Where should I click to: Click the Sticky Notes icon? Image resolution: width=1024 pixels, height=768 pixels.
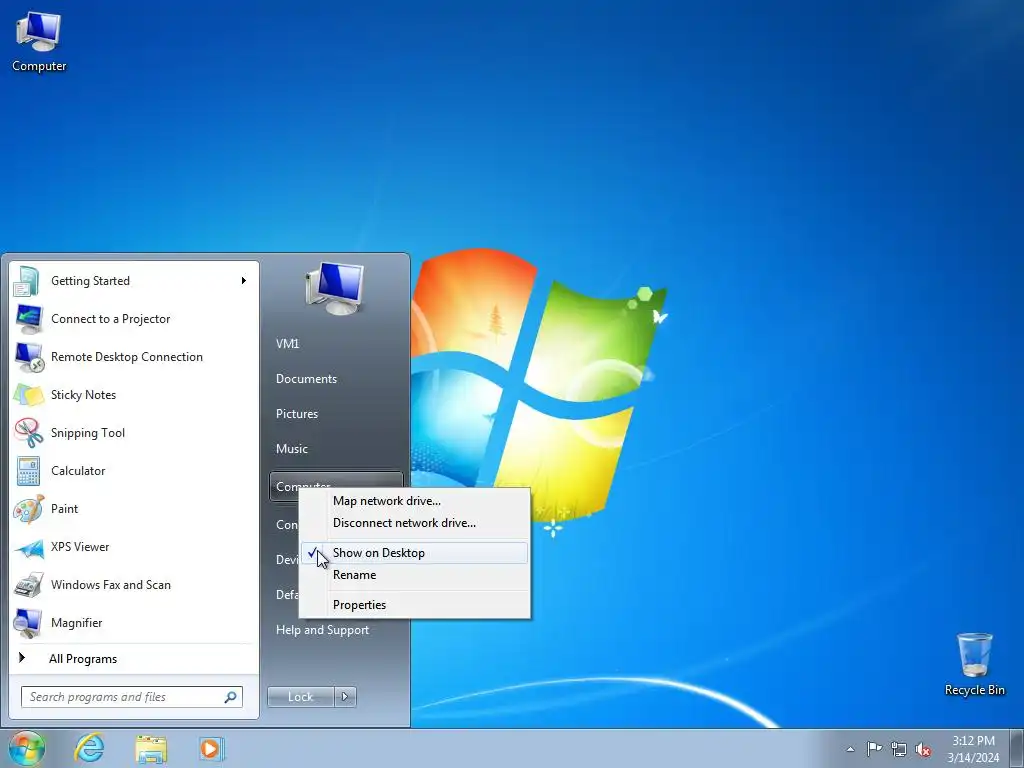[28, 395]
